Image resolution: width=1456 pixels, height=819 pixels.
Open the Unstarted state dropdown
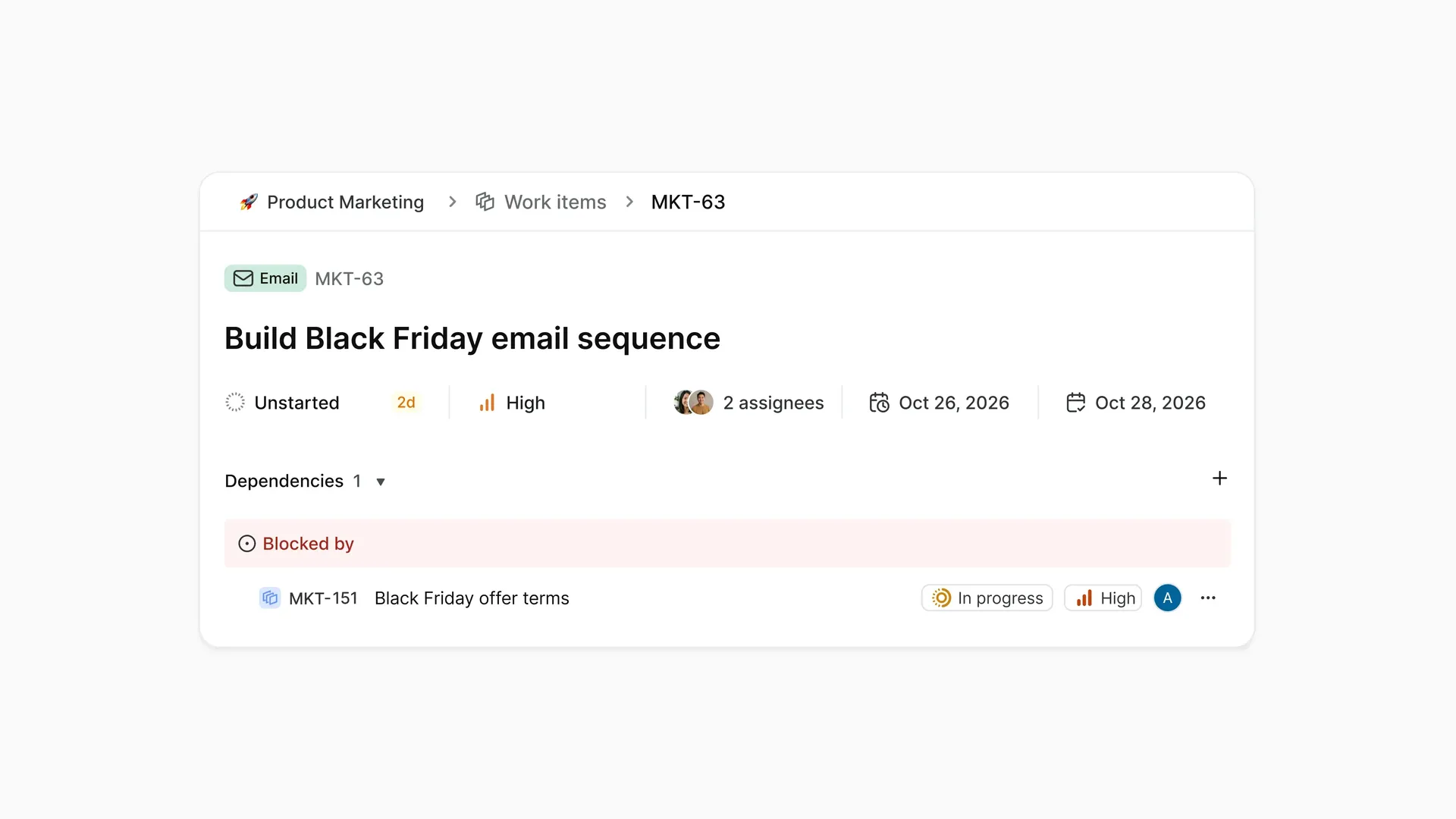(x=297, y=403)
